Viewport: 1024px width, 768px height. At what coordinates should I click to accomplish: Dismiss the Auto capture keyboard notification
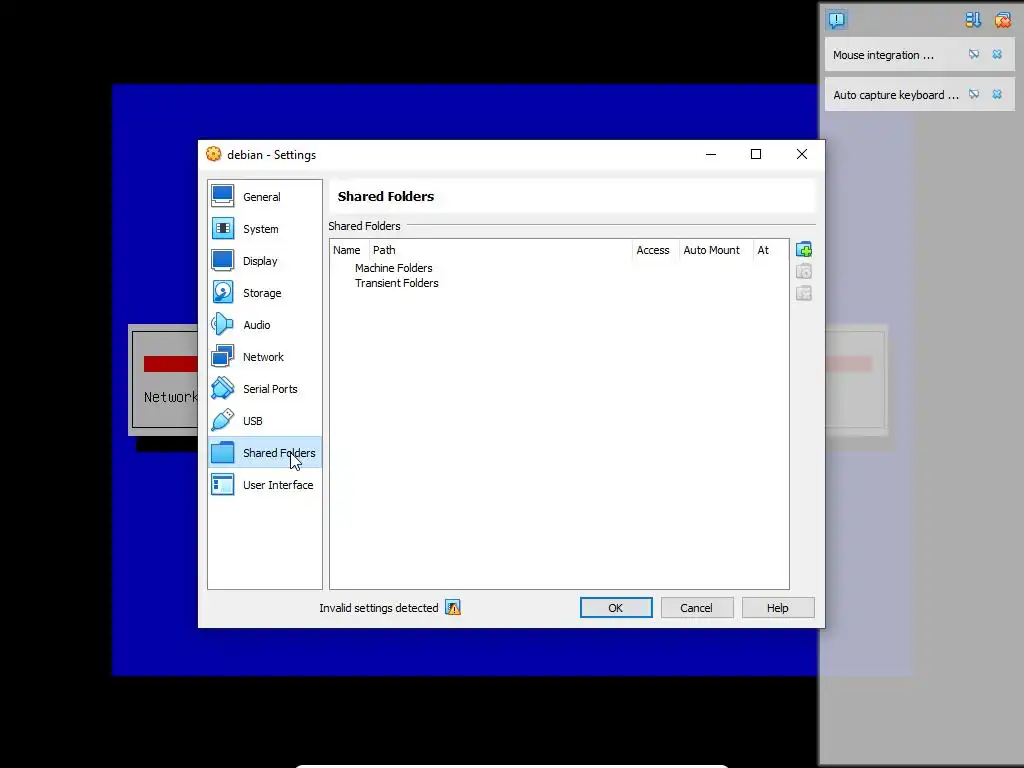coord(997,94)
